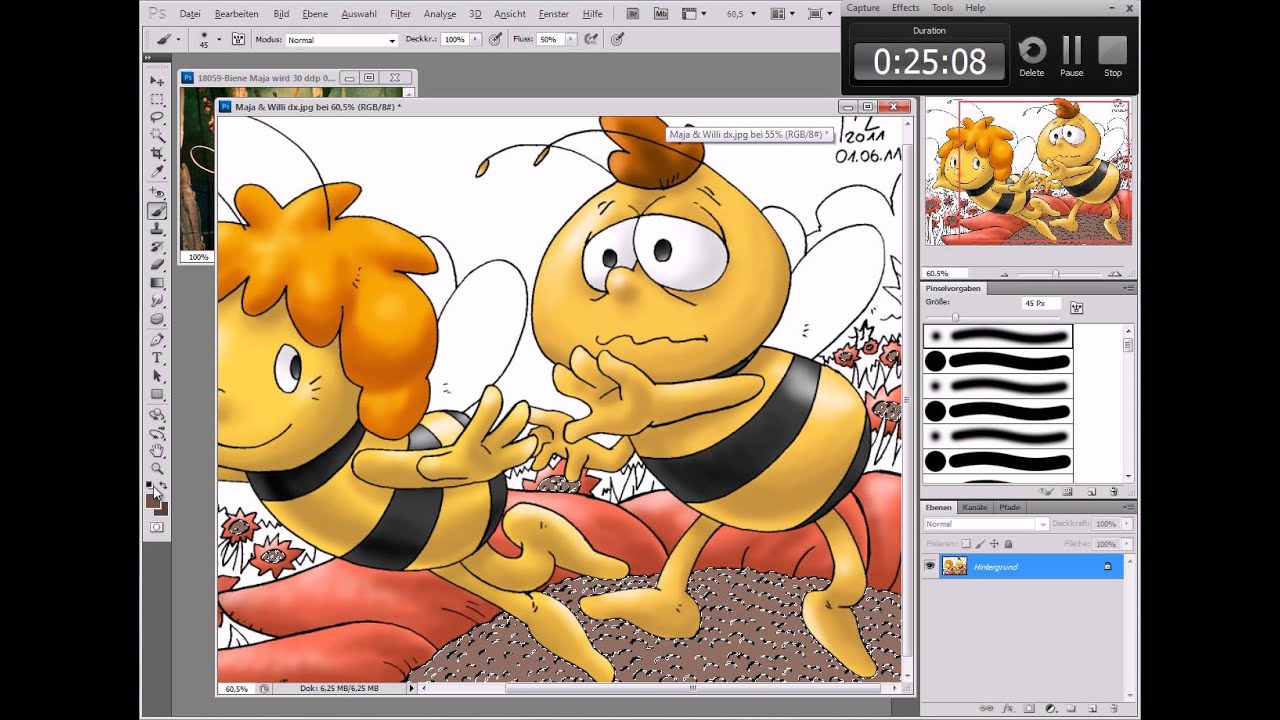Select the Blur tool
The image size is (1280, 720).
[157, 301]
